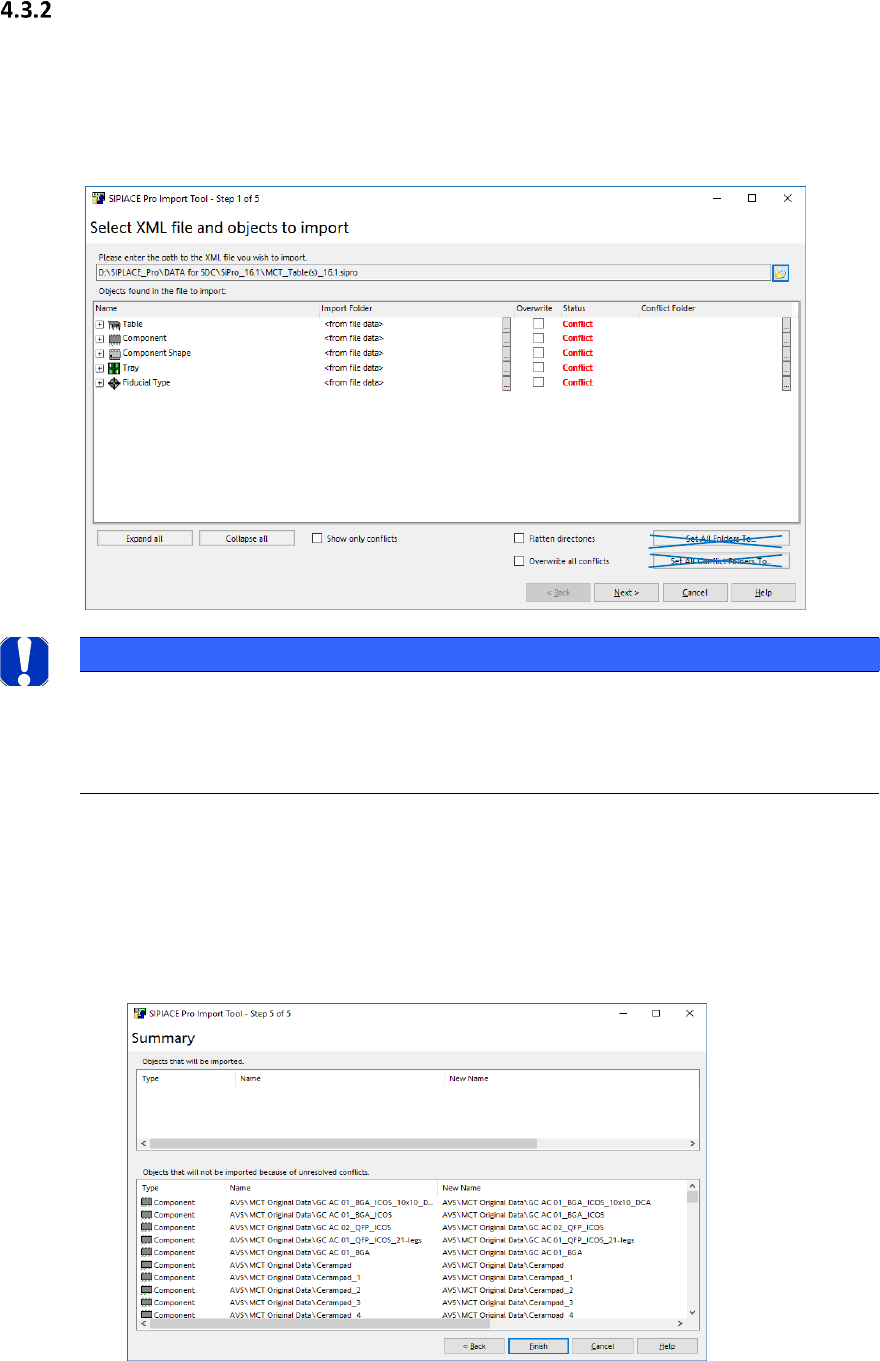Click the SIPLACE app icon in the Step 1 title bar
The height and width of the screenshot is (1361, 880).
click(98, 199)
